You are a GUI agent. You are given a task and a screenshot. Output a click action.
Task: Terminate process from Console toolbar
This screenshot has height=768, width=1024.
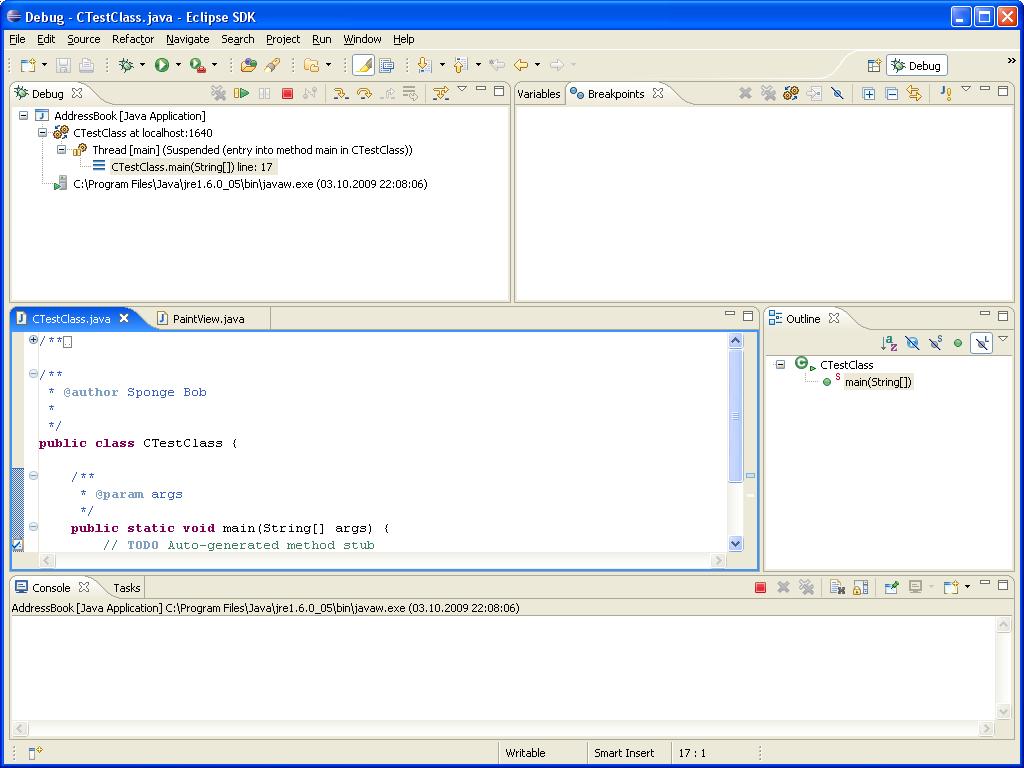pyautogui.click(x=760, y=587)
